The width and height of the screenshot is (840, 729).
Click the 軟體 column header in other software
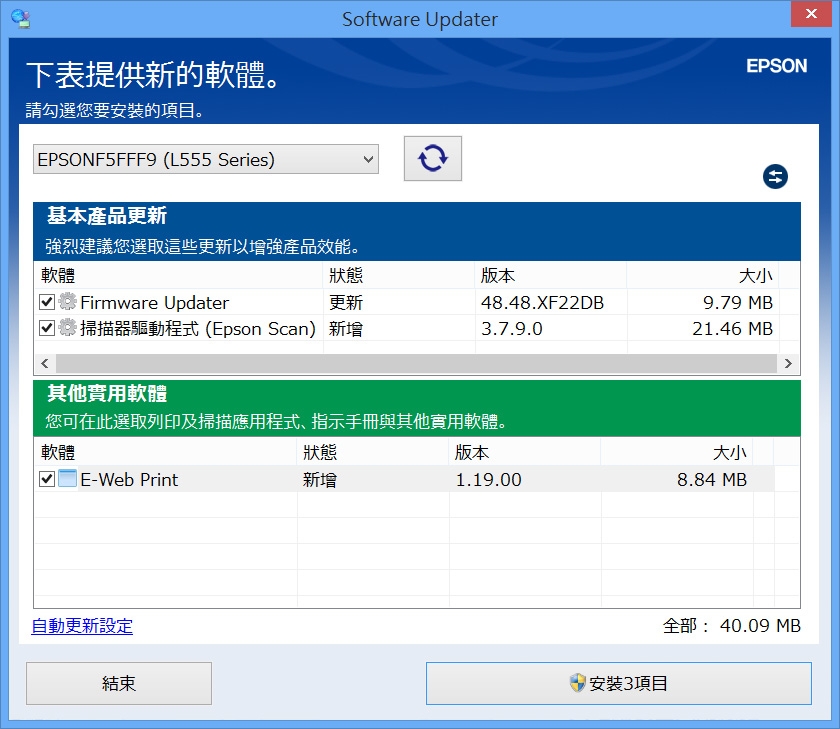[166, 452]
